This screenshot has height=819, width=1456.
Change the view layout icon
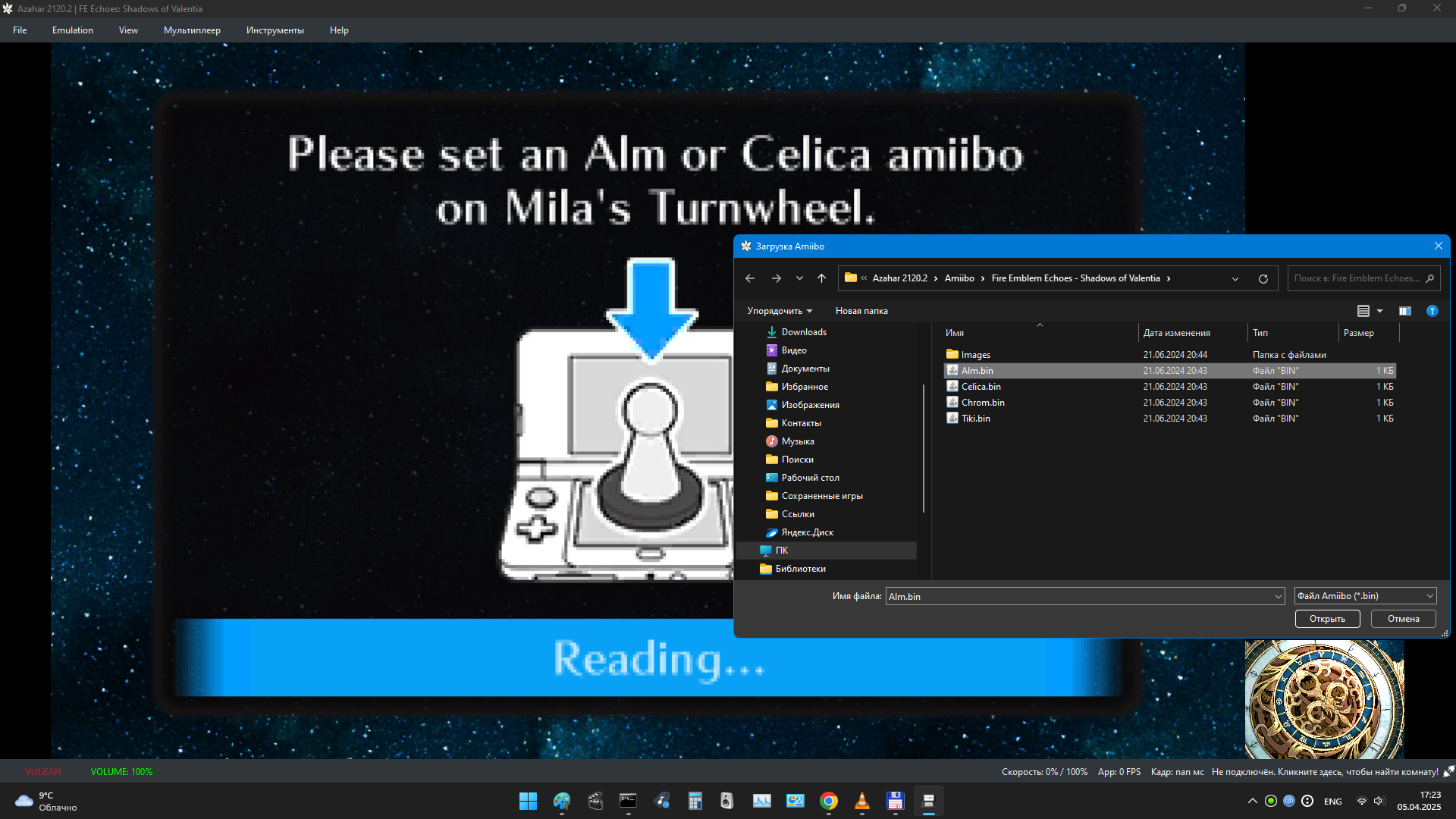[1363, 311]
